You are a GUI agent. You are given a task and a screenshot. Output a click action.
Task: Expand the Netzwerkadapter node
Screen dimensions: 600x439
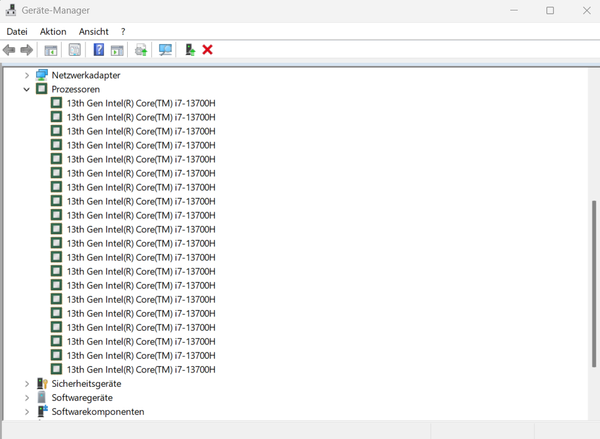27,75
